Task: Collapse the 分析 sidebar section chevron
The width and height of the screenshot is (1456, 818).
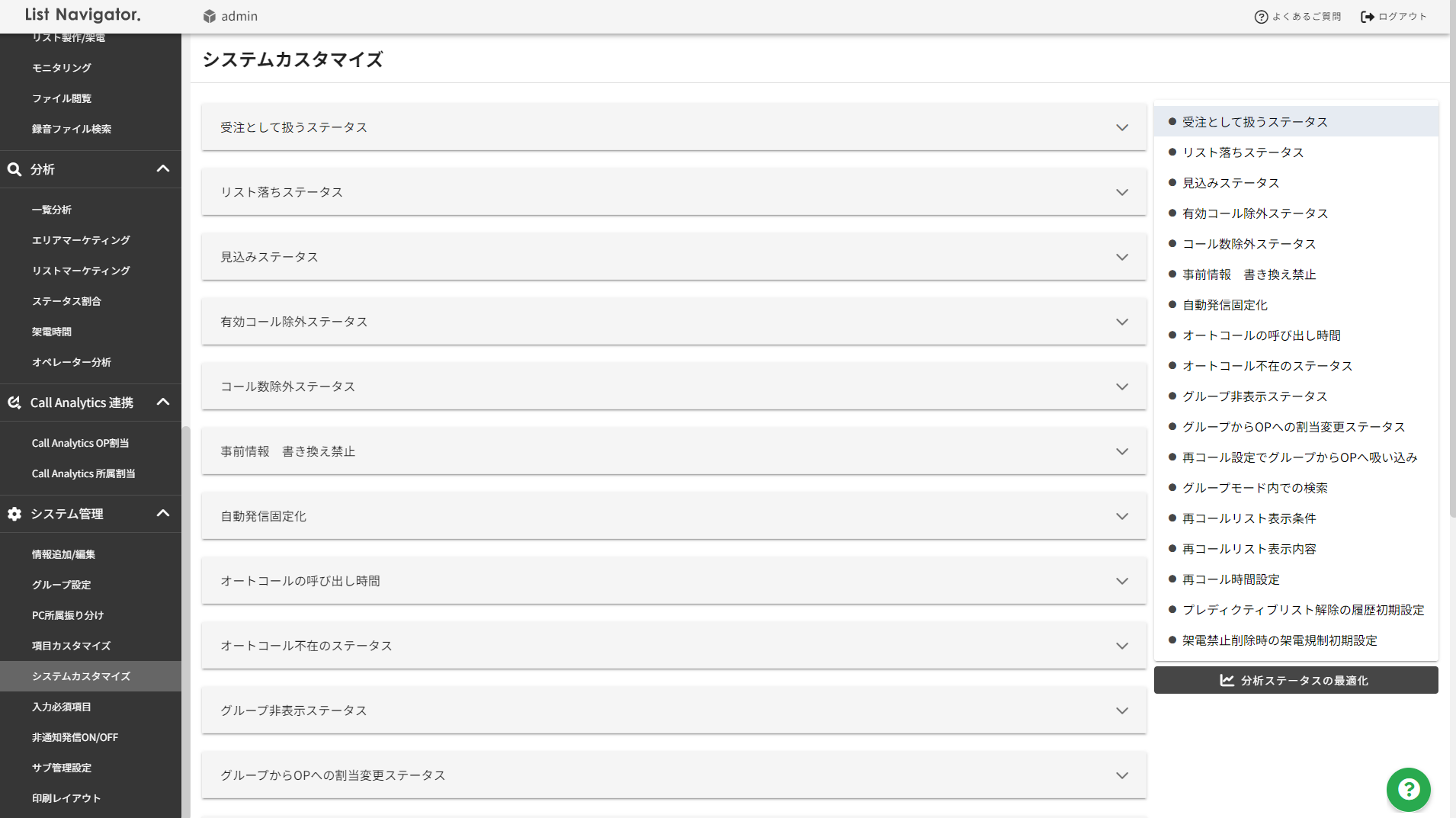Action: tap(163, 168)
